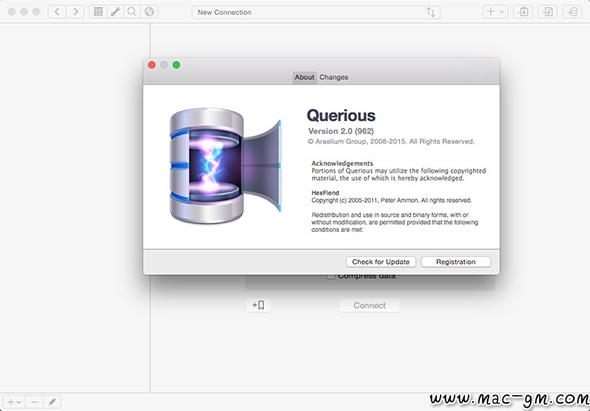Close the About dialog with red button
The height and width of the screenshot is (411, 590).
[152, 65]
